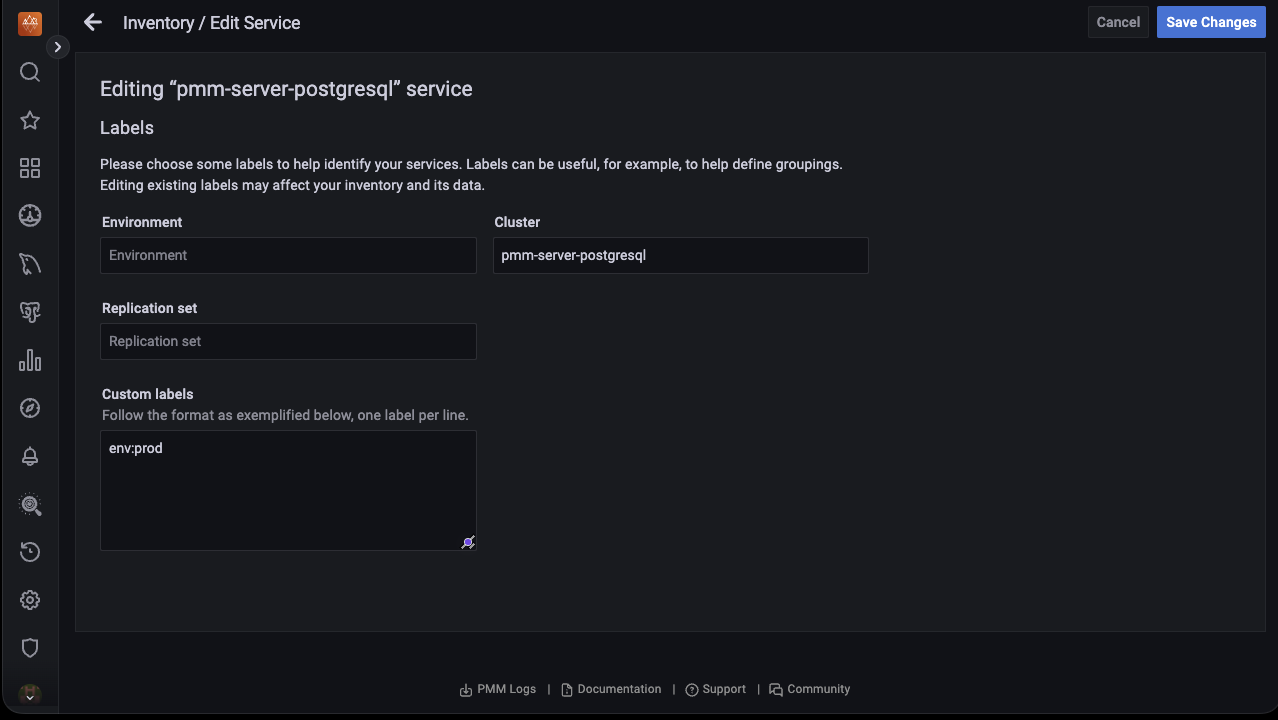Click the Cancel button
The width and height of the screenshot is (1278, 720).
(x=1118, y=22)
